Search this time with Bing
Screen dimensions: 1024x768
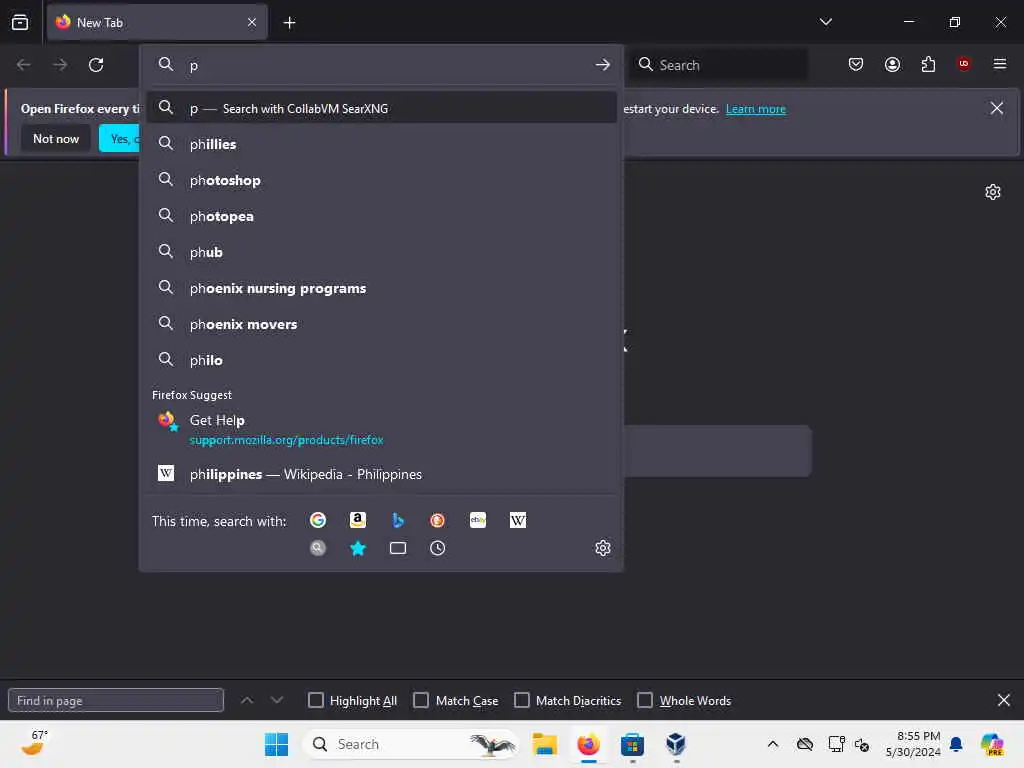[x=398, y=520]
